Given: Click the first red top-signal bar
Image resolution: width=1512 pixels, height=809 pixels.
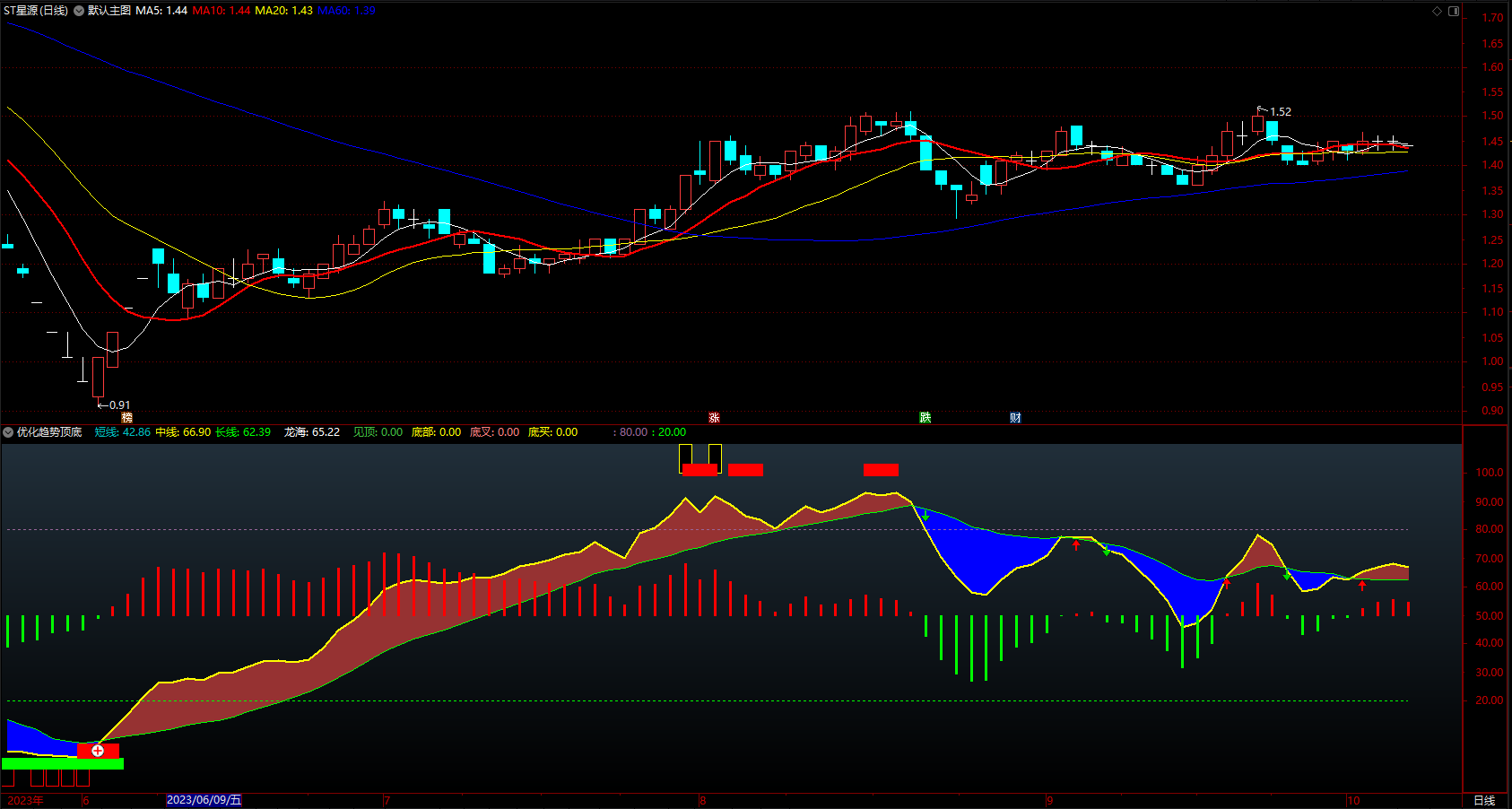Looking at the screenshot, I should click(700, 470).
